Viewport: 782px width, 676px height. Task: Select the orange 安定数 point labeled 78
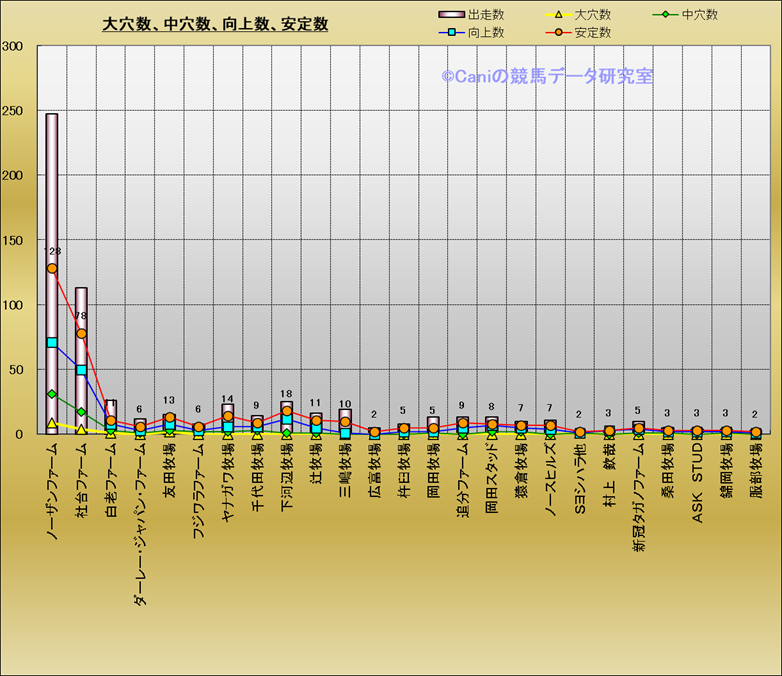[81, 334]
